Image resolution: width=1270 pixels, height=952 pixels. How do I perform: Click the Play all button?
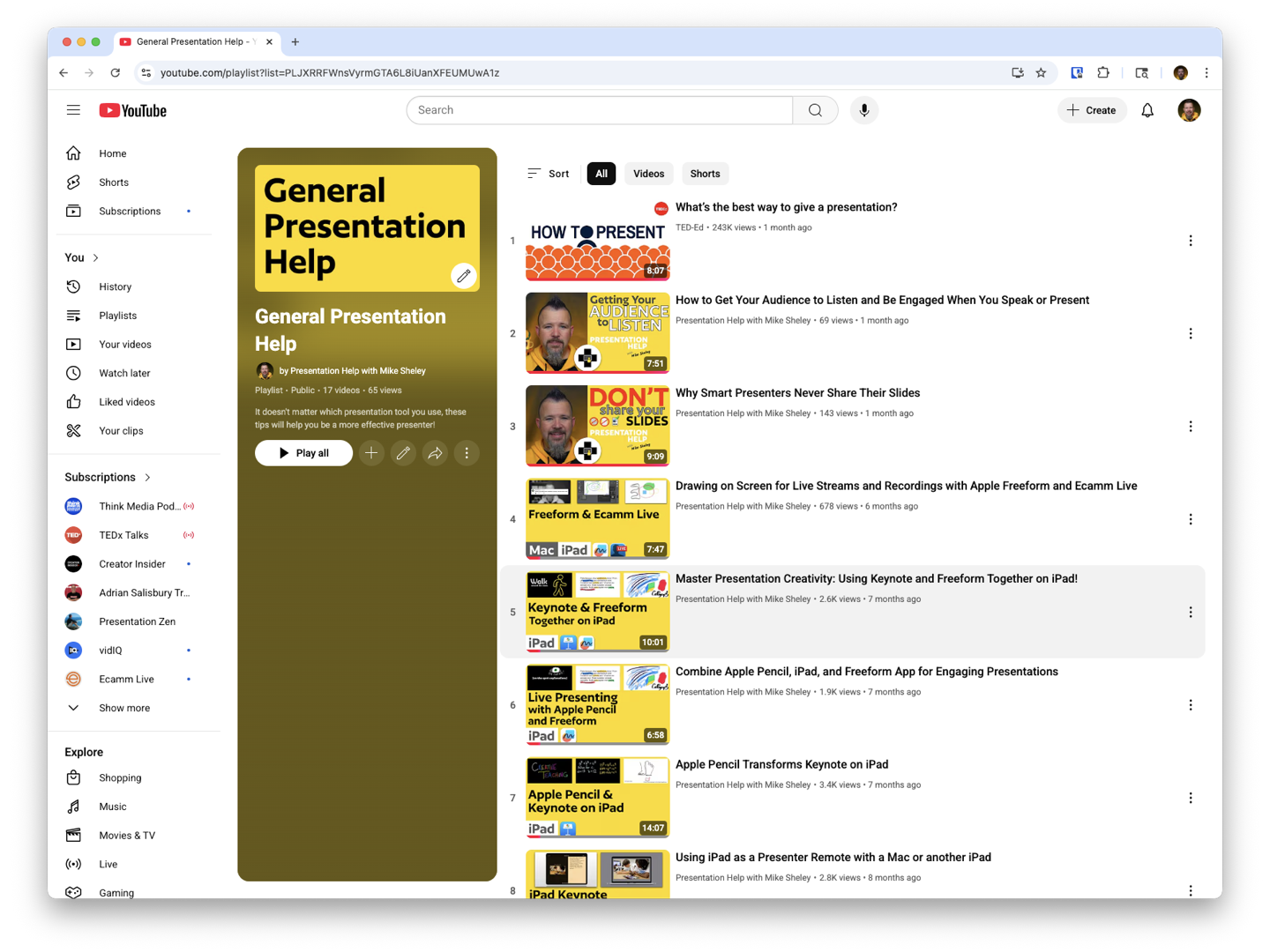303,453
